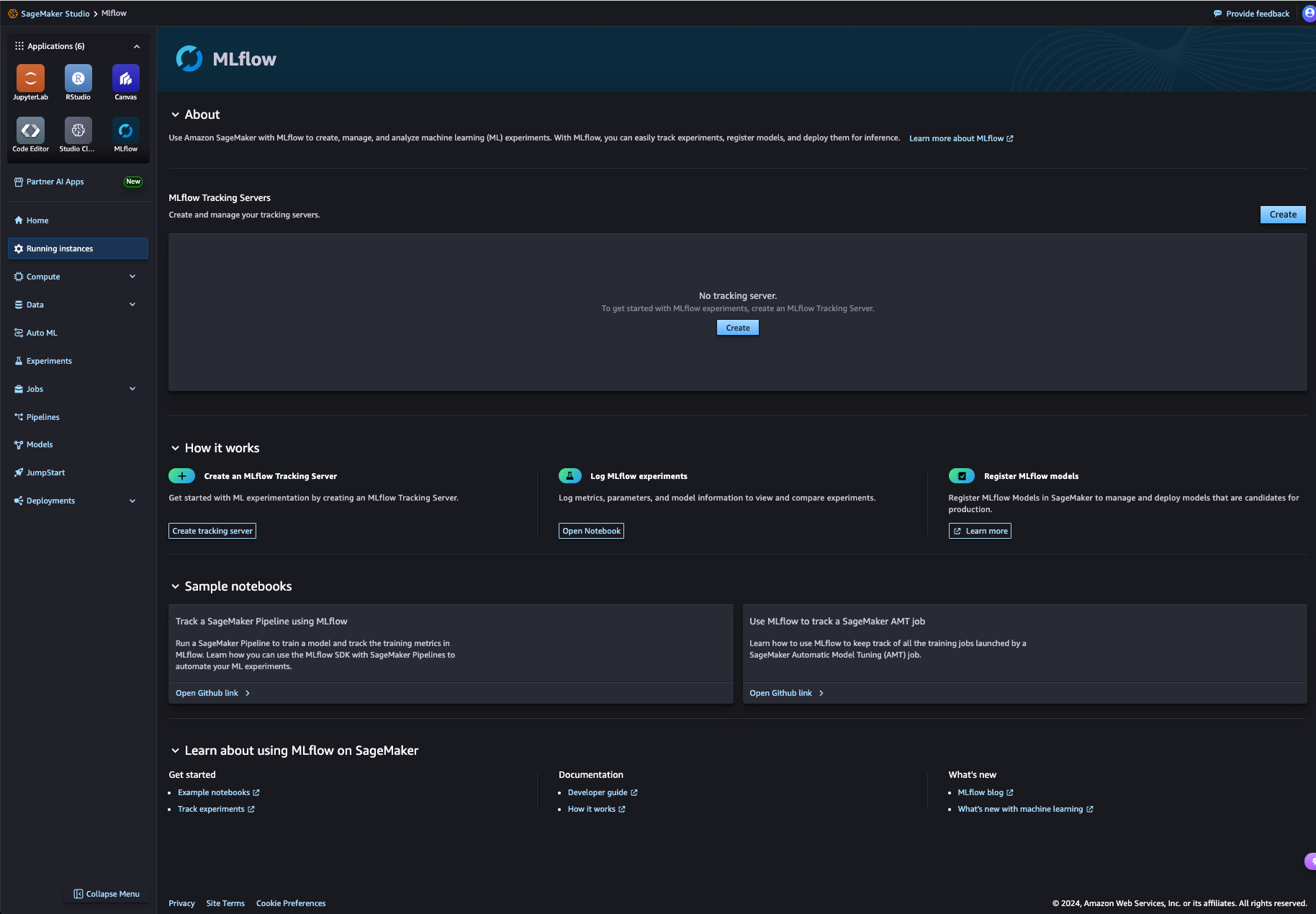Click the Open Notebook button
This screenshot has width=1316, height=914.
(x=591, y=531)
